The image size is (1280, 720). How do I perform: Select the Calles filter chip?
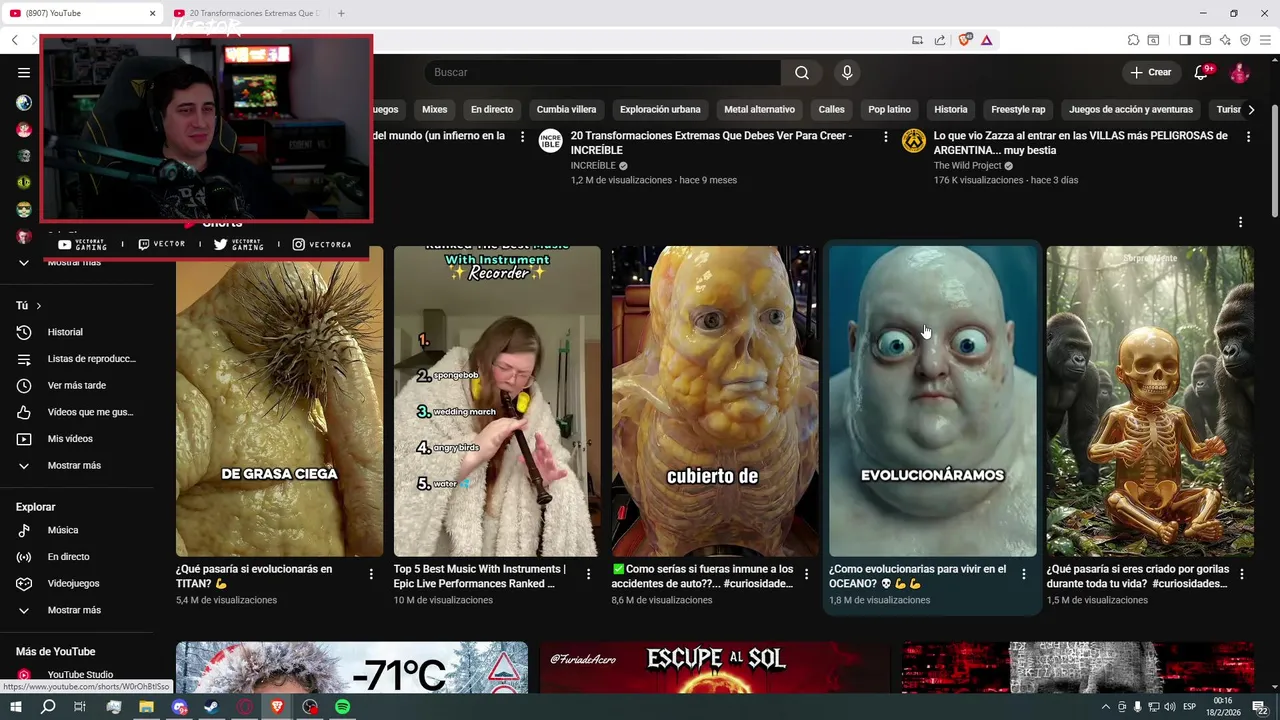coord(832,110)
